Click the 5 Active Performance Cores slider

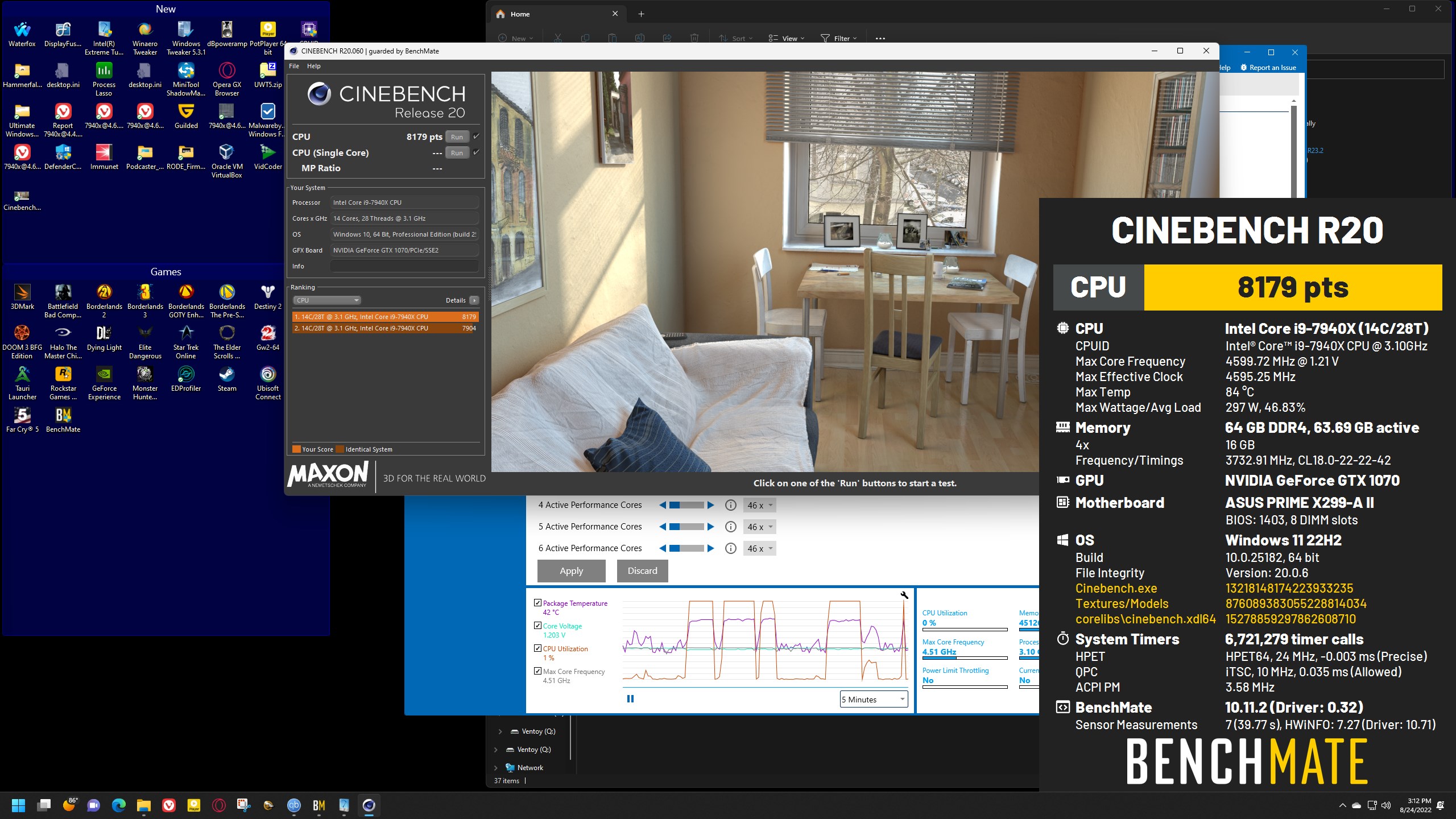click(x=686, y=527)
